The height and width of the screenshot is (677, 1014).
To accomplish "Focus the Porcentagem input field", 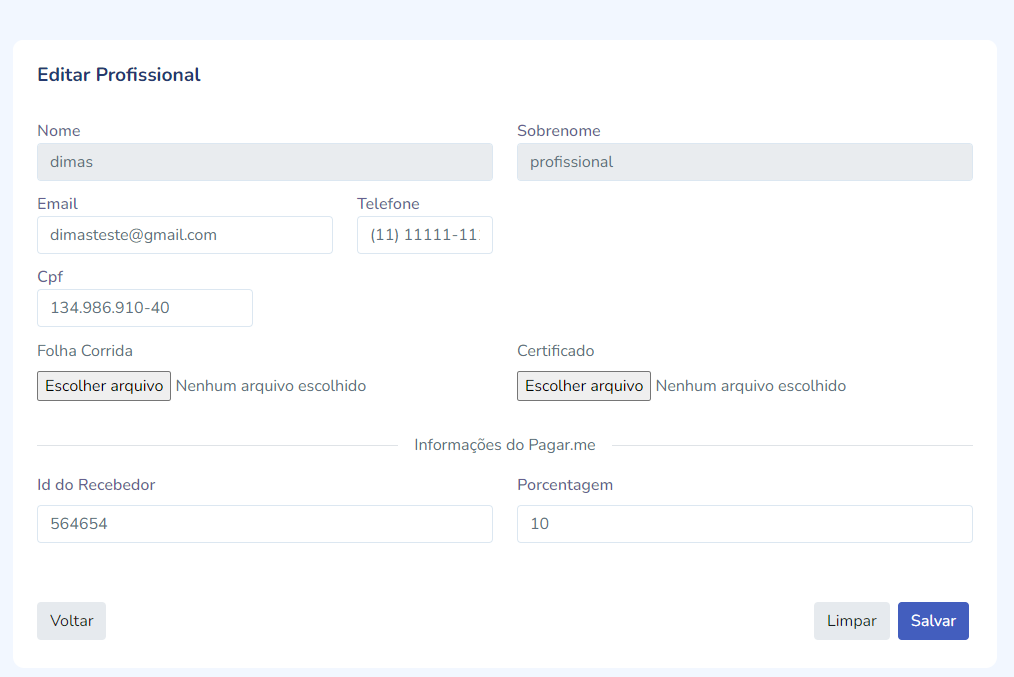I will 744,524.
